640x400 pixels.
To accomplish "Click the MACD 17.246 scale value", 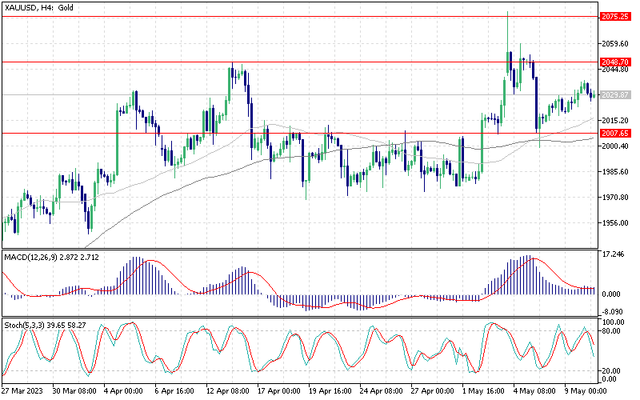I will pyautogui.click(x=614, y=257).
